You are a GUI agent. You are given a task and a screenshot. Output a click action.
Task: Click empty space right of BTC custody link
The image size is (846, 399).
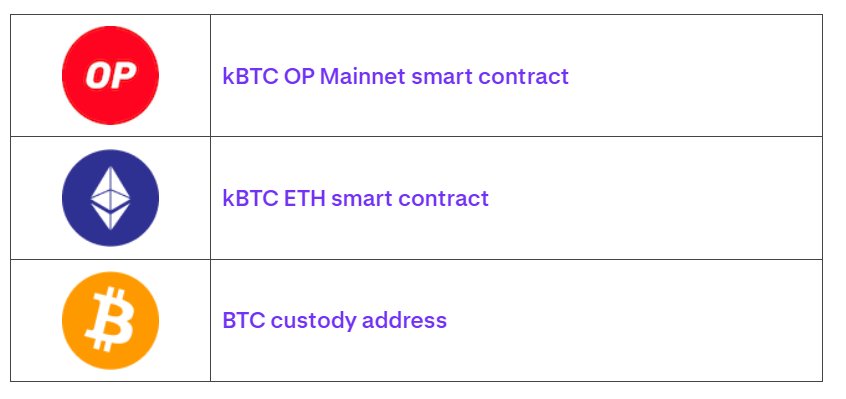click(634, 320)
